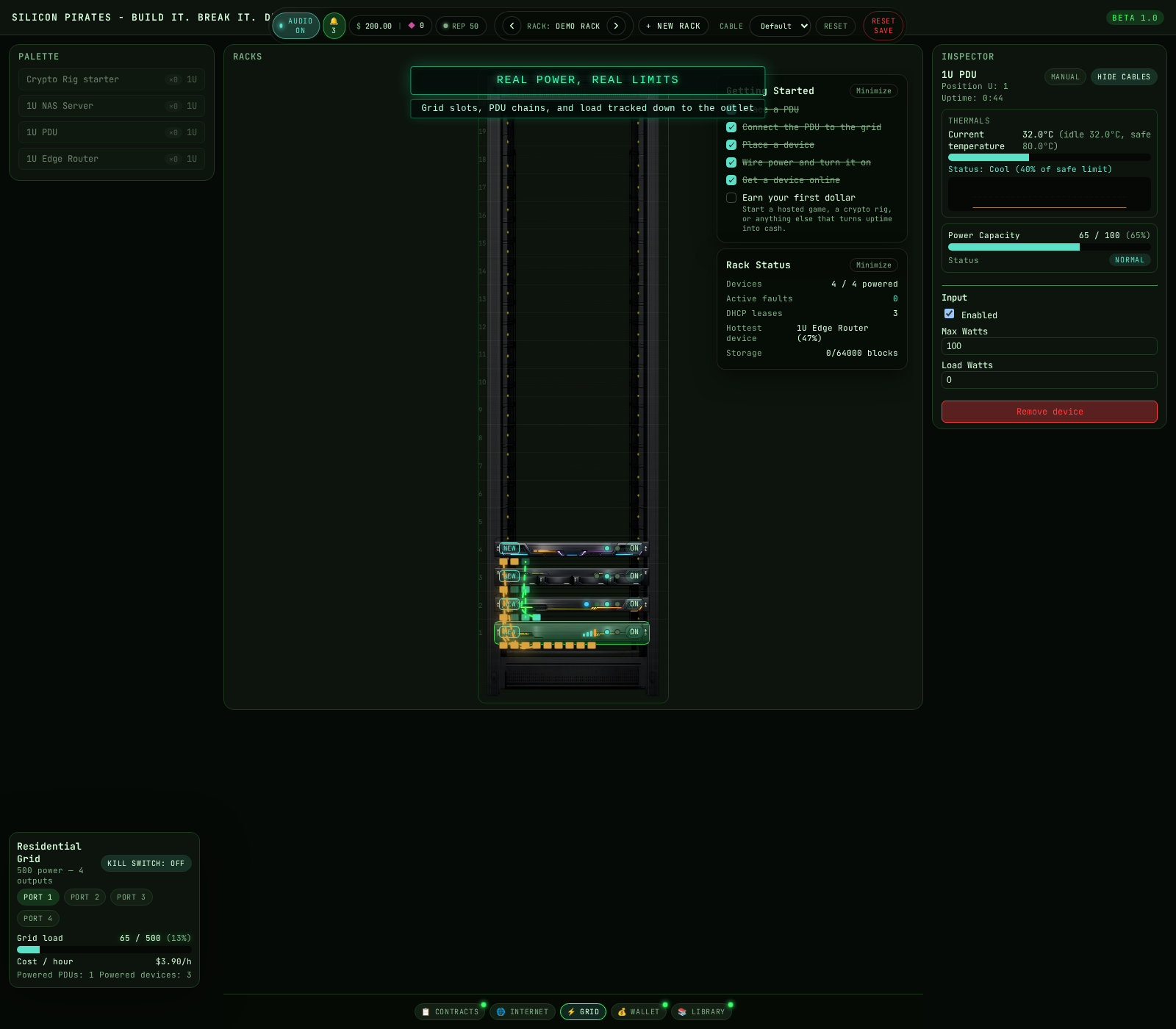Open the Cable type Default dropdown
Viewport: 1176px width, 1029px height.
(780, 26)
